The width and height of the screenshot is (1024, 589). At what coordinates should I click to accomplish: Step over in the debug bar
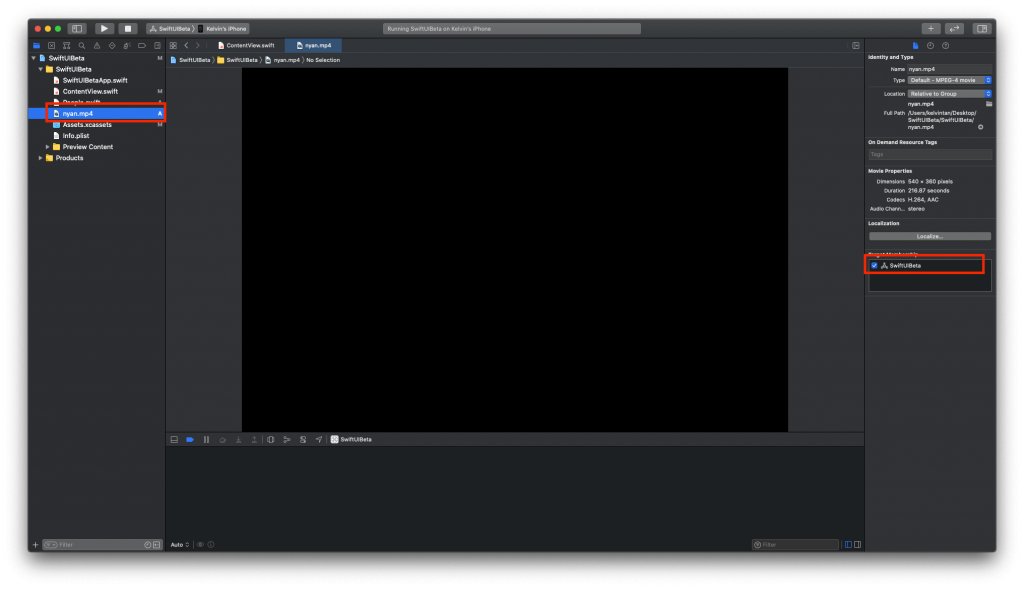tap(224, 439)
